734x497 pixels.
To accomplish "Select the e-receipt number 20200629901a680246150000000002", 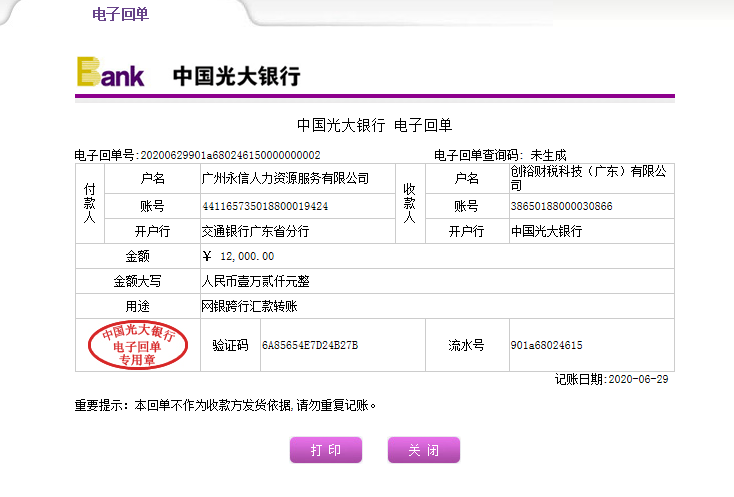I will (x=230, y=155).
